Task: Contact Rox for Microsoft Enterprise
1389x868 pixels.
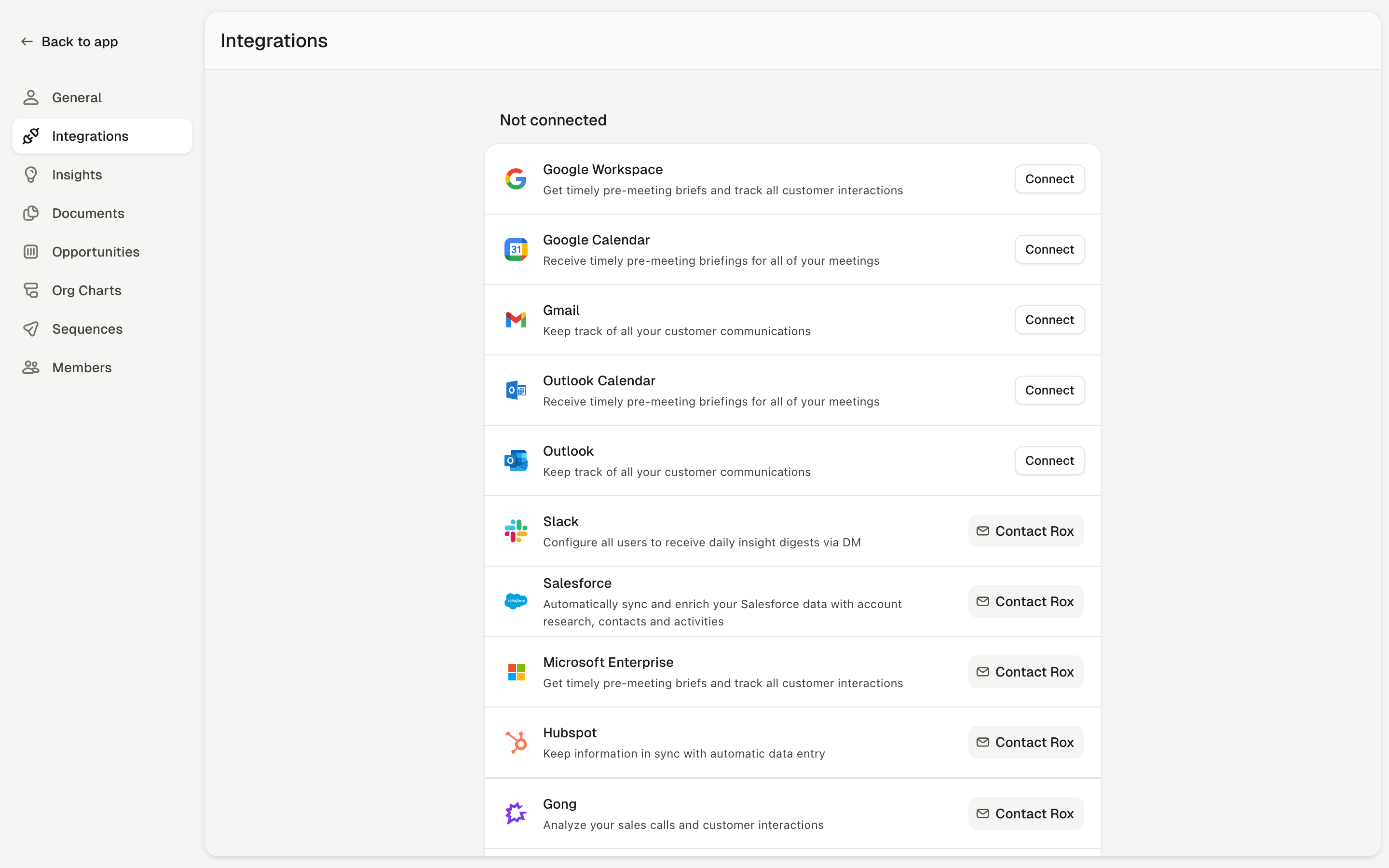Action: pyautogui.click(x=1026, y=672)
